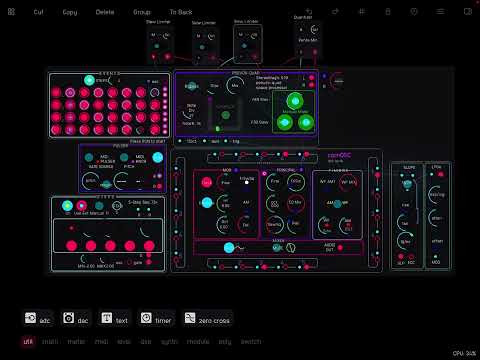
Task: Toggle the cyan button in Steps module
Action: (x=67, y=206)
